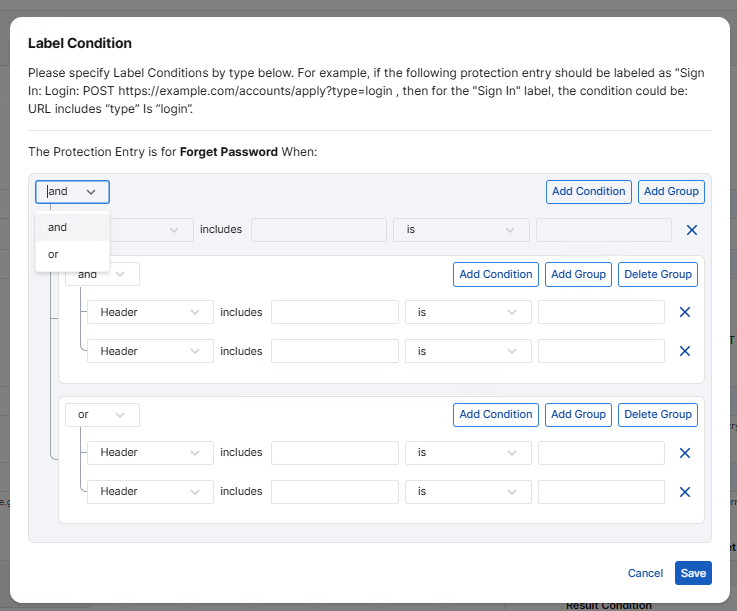Image resolution: width=737 pixels, height=611 pixels.
Task: Choose 'and' option in the open dropdown
Action: point(57,227)
